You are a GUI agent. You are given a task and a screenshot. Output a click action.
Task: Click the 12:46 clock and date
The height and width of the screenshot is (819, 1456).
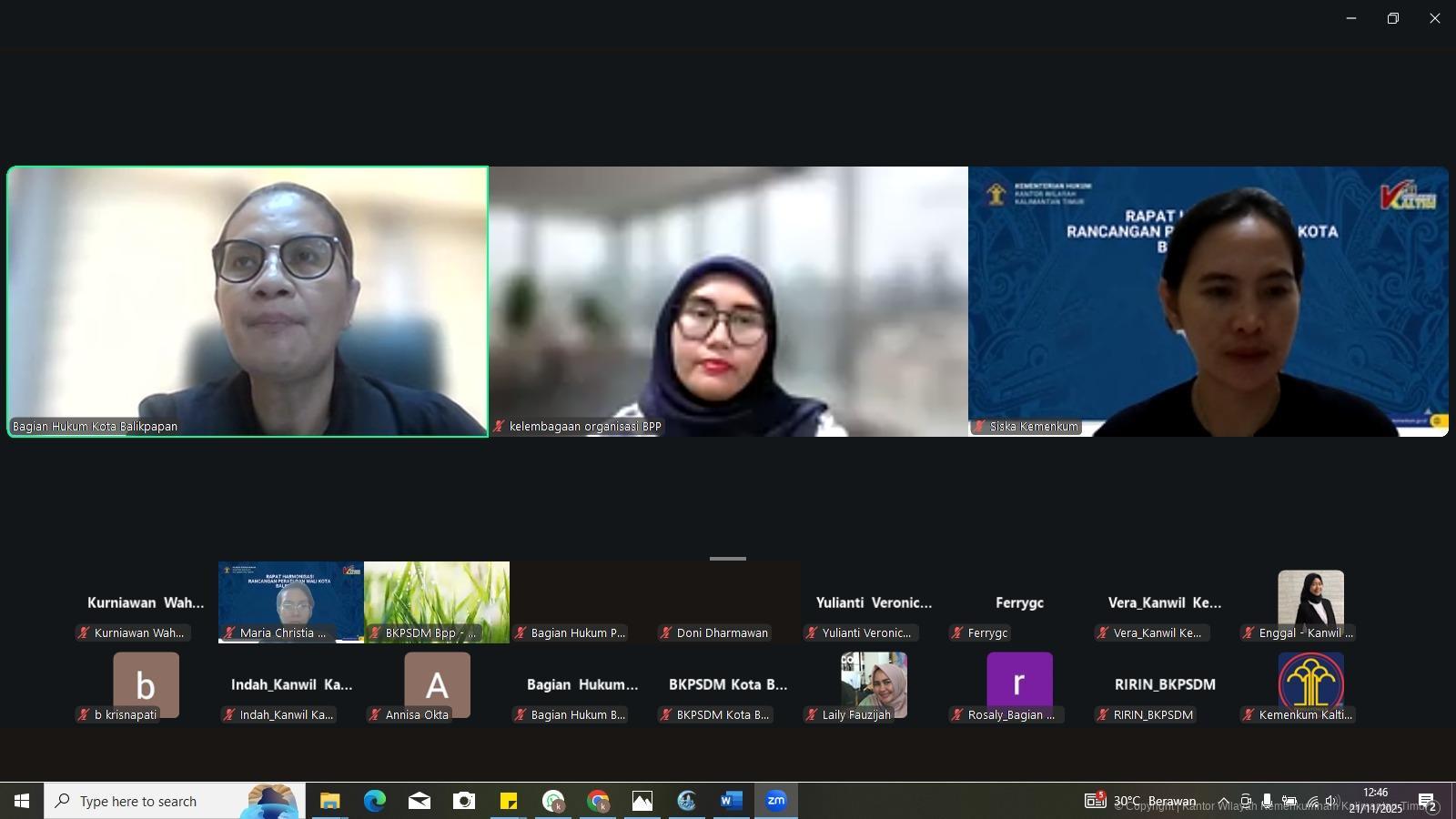point(1375,801)
